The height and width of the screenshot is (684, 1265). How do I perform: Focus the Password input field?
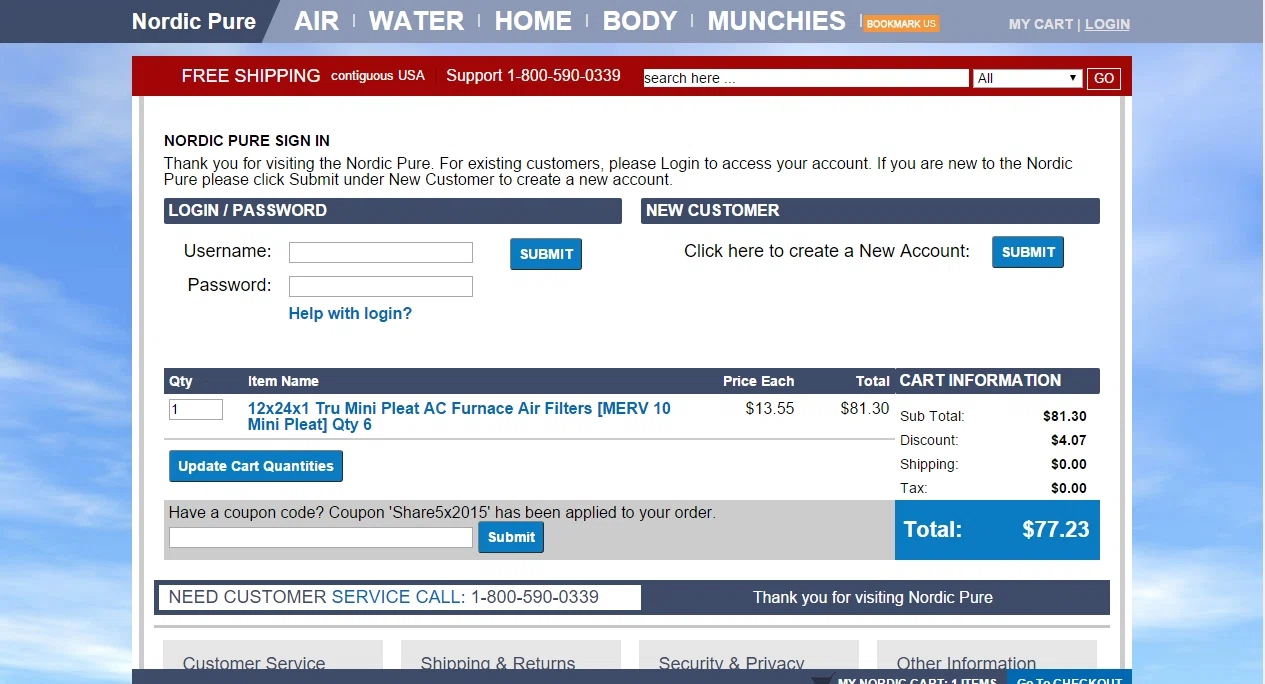[x=380, y=287]
